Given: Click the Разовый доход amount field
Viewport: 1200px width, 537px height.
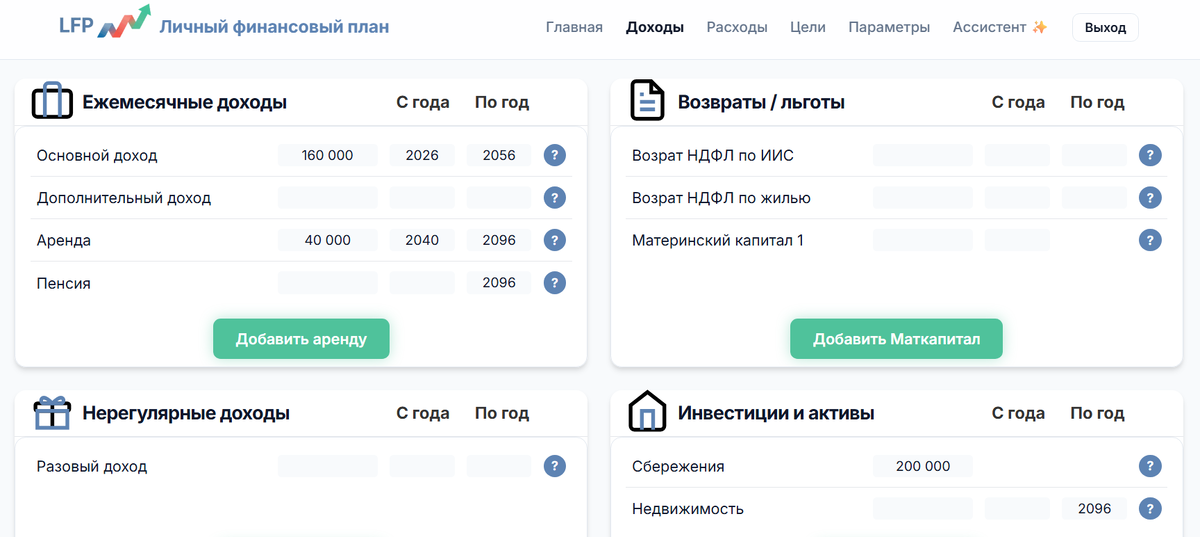Looking at the screenshot, I should click(x=328, y=466).
